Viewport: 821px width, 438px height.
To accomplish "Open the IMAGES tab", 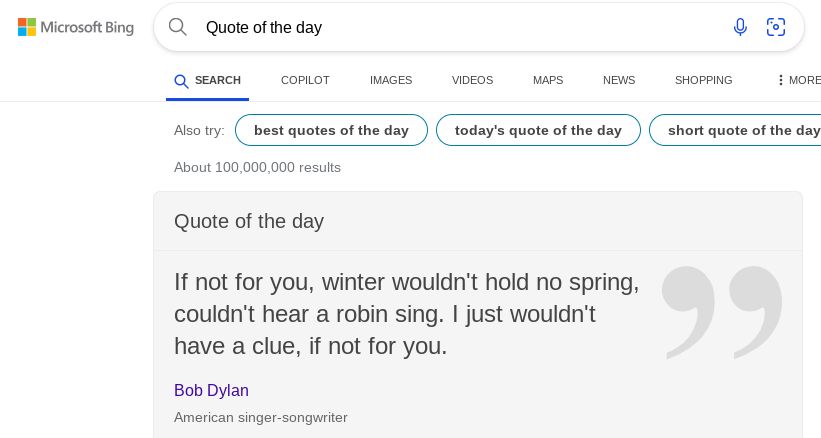I will [x=391, y=80].
